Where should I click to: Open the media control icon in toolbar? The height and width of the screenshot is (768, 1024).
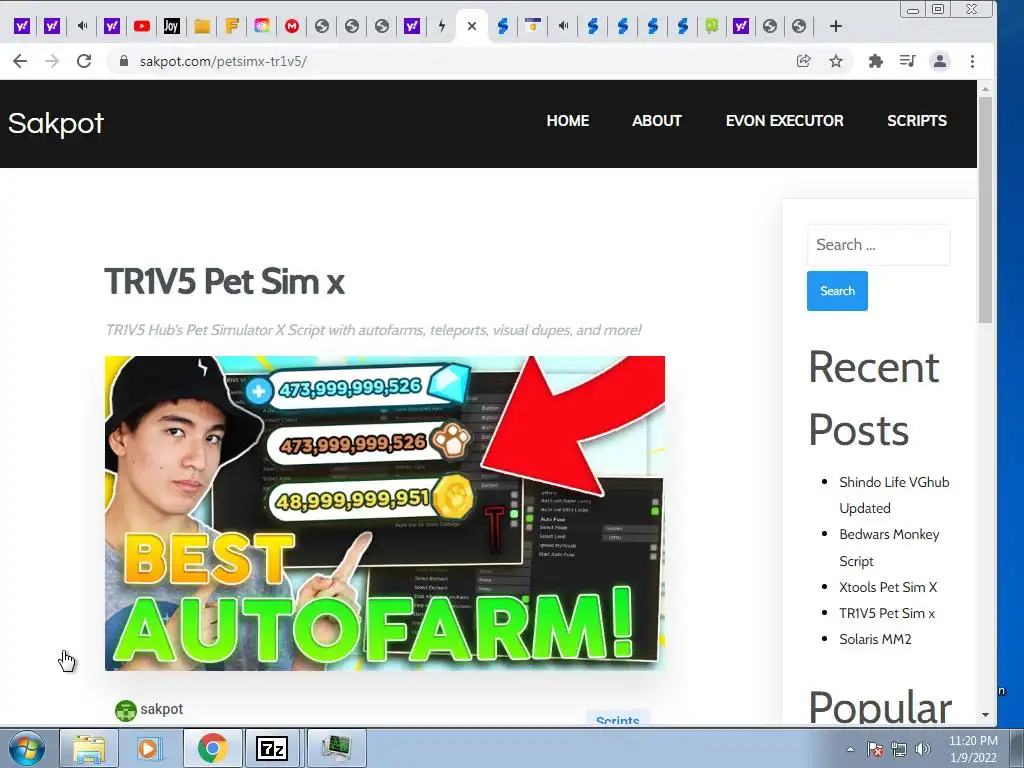point(908,61)
